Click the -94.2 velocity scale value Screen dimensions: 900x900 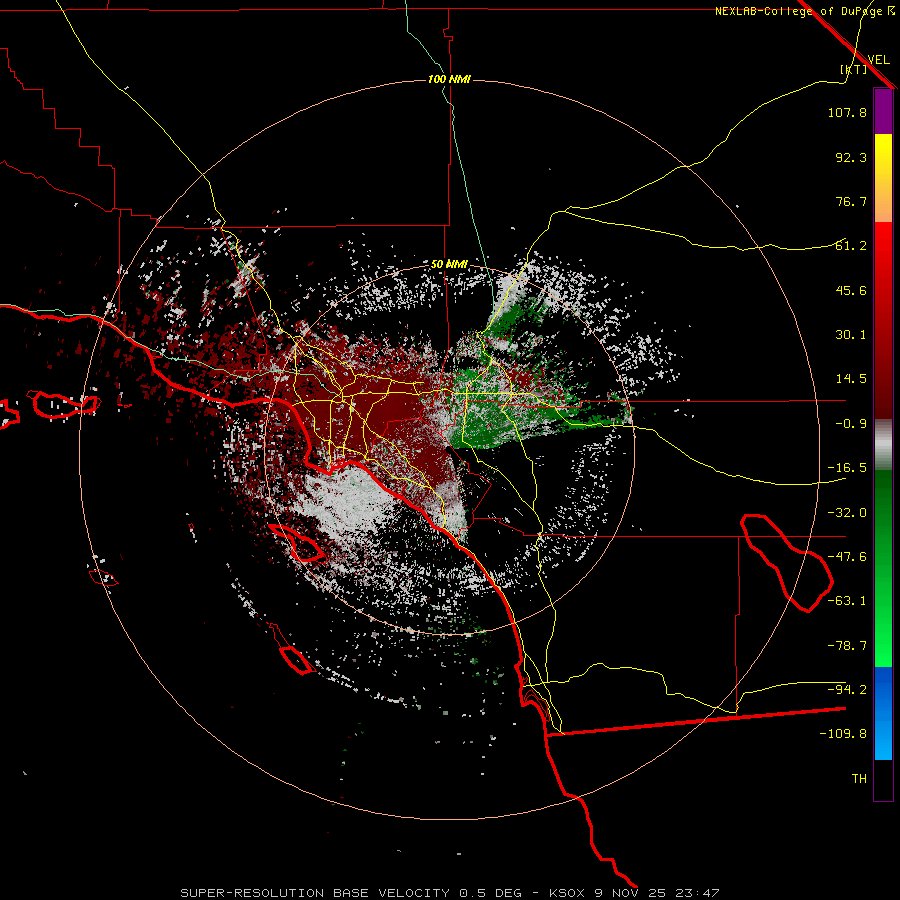coord(847,689)
